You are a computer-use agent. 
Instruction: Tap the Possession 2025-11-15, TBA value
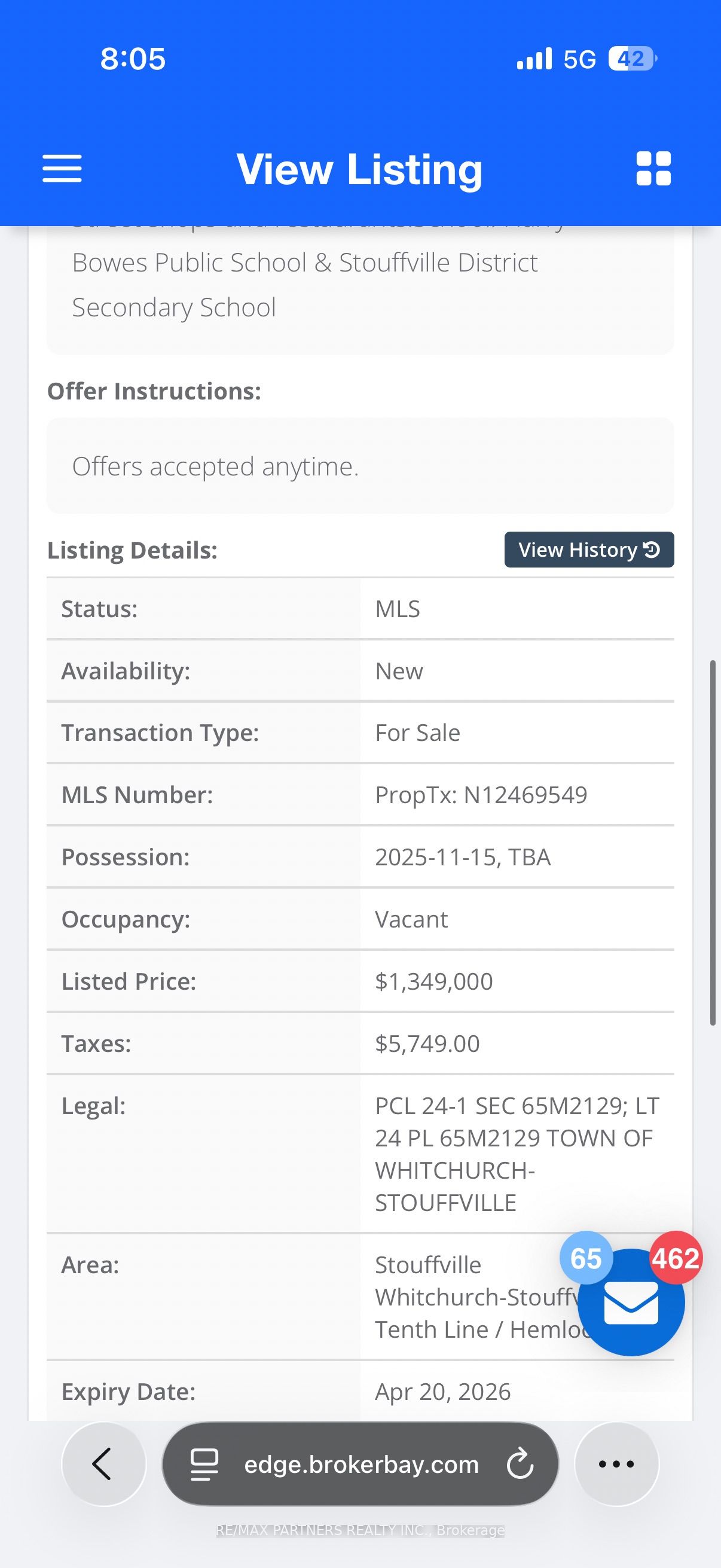tap(462, 857)
